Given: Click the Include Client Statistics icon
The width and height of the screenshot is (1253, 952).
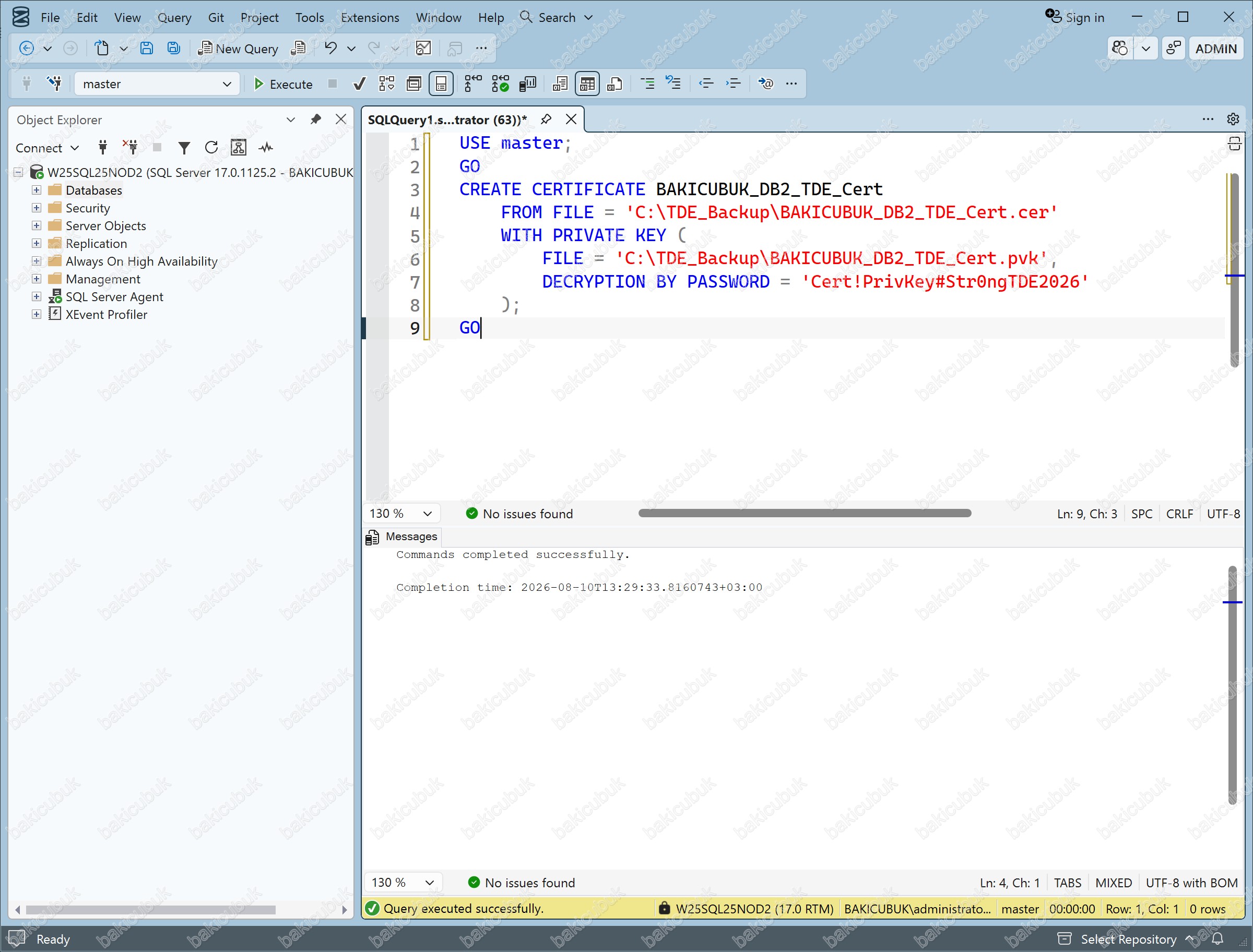Looking at the screenshot, I should [528, 84].
